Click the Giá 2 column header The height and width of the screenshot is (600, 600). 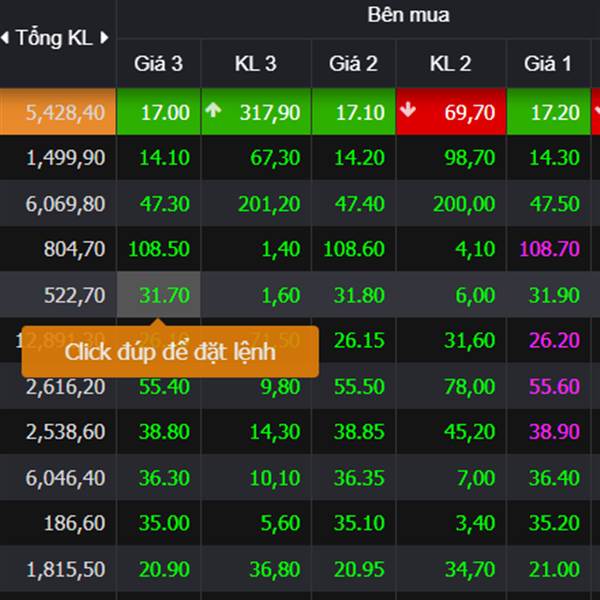(353, 64)
